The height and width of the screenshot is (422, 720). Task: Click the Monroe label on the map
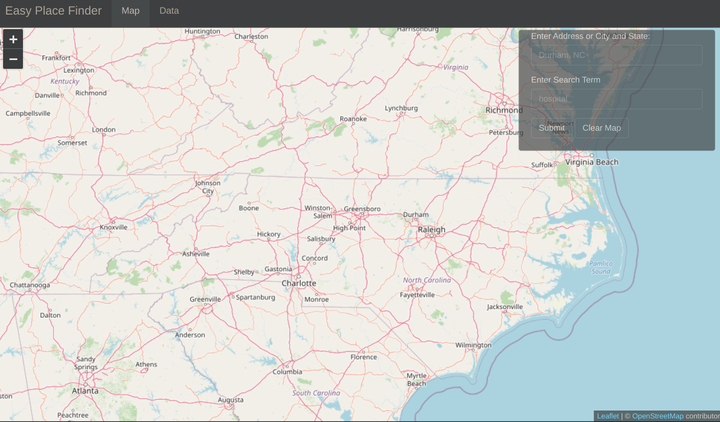317,299
